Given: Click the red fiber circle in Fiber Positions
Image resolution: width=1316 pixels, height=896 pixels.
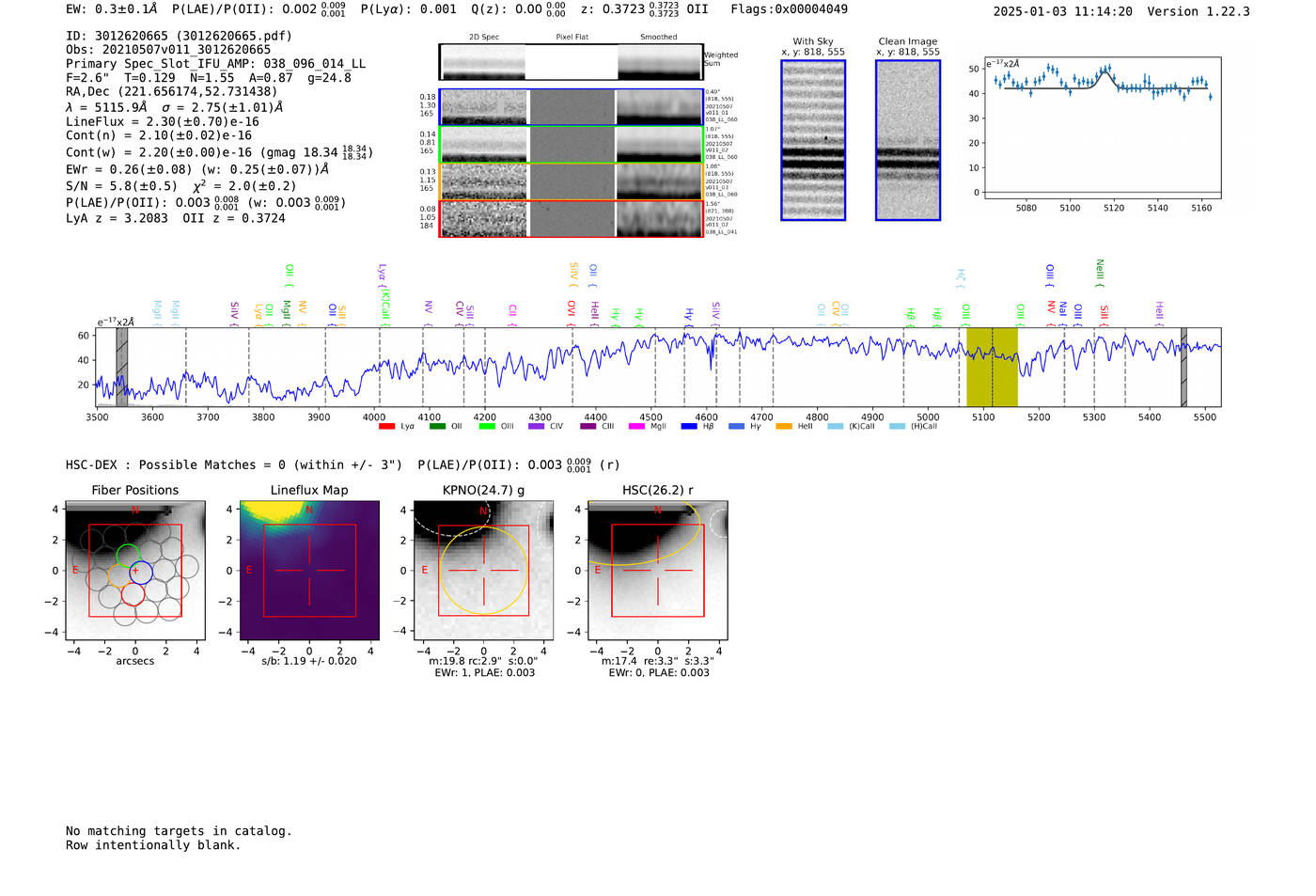Looking at the screenshot, I should pos(133,593).
